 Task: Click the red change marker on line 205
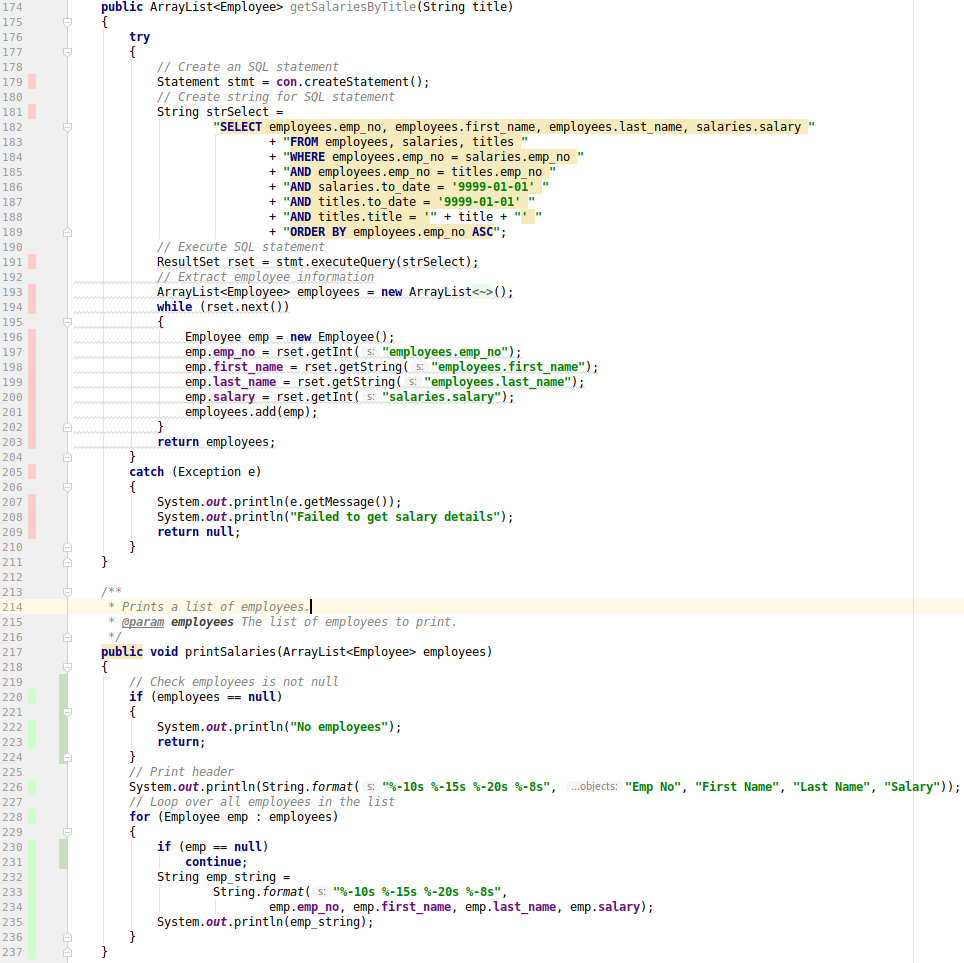point(33,472)
